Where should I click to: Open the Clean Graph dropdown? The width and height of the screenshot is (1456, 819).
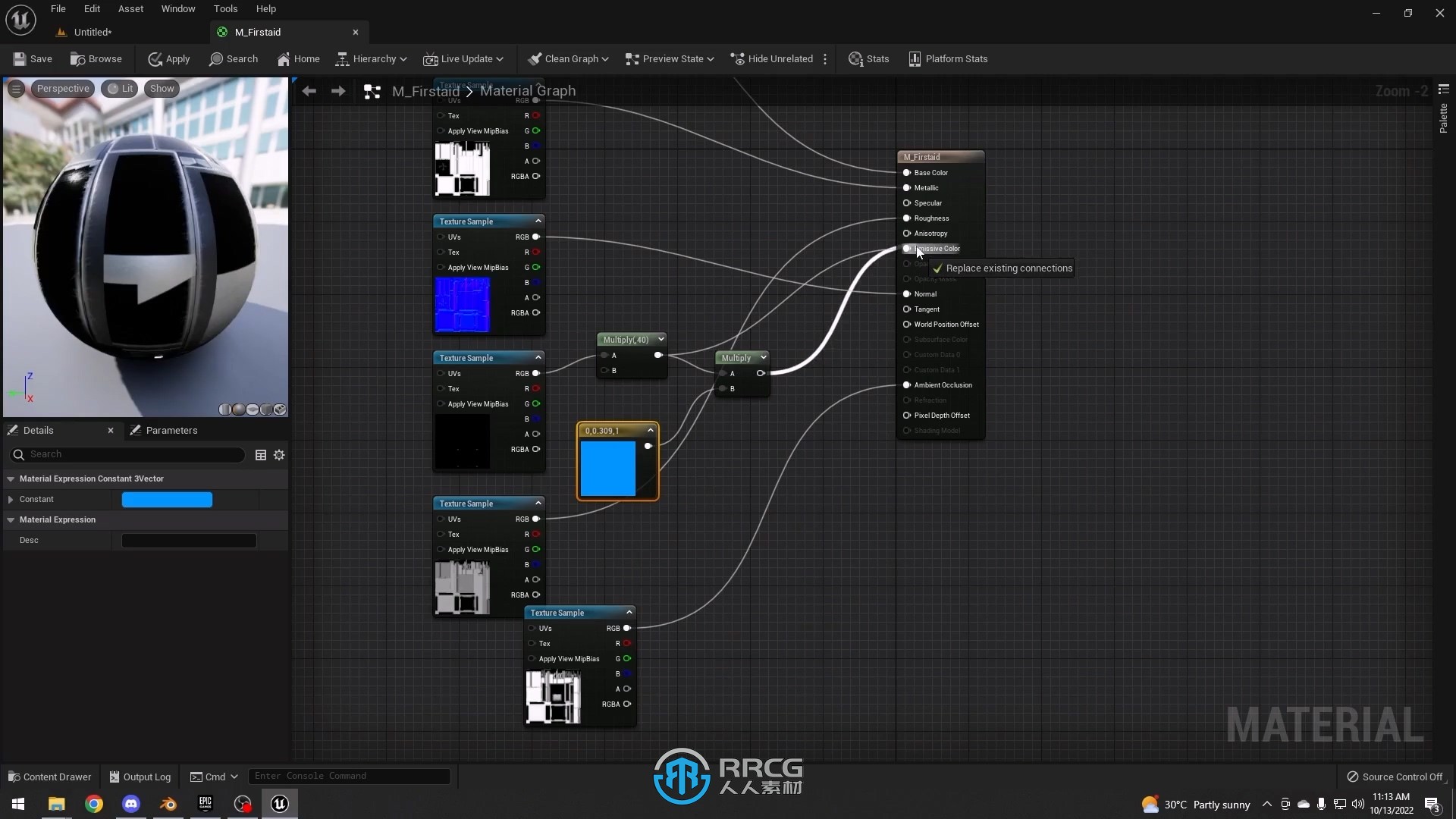(568, 58)
